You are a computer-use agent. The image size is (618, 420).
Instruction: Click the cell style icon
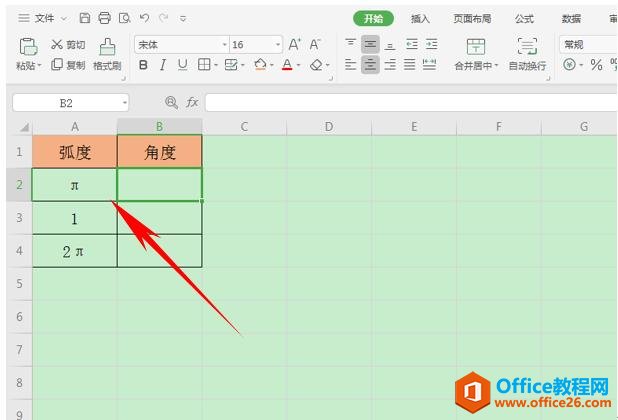[231, 65]
